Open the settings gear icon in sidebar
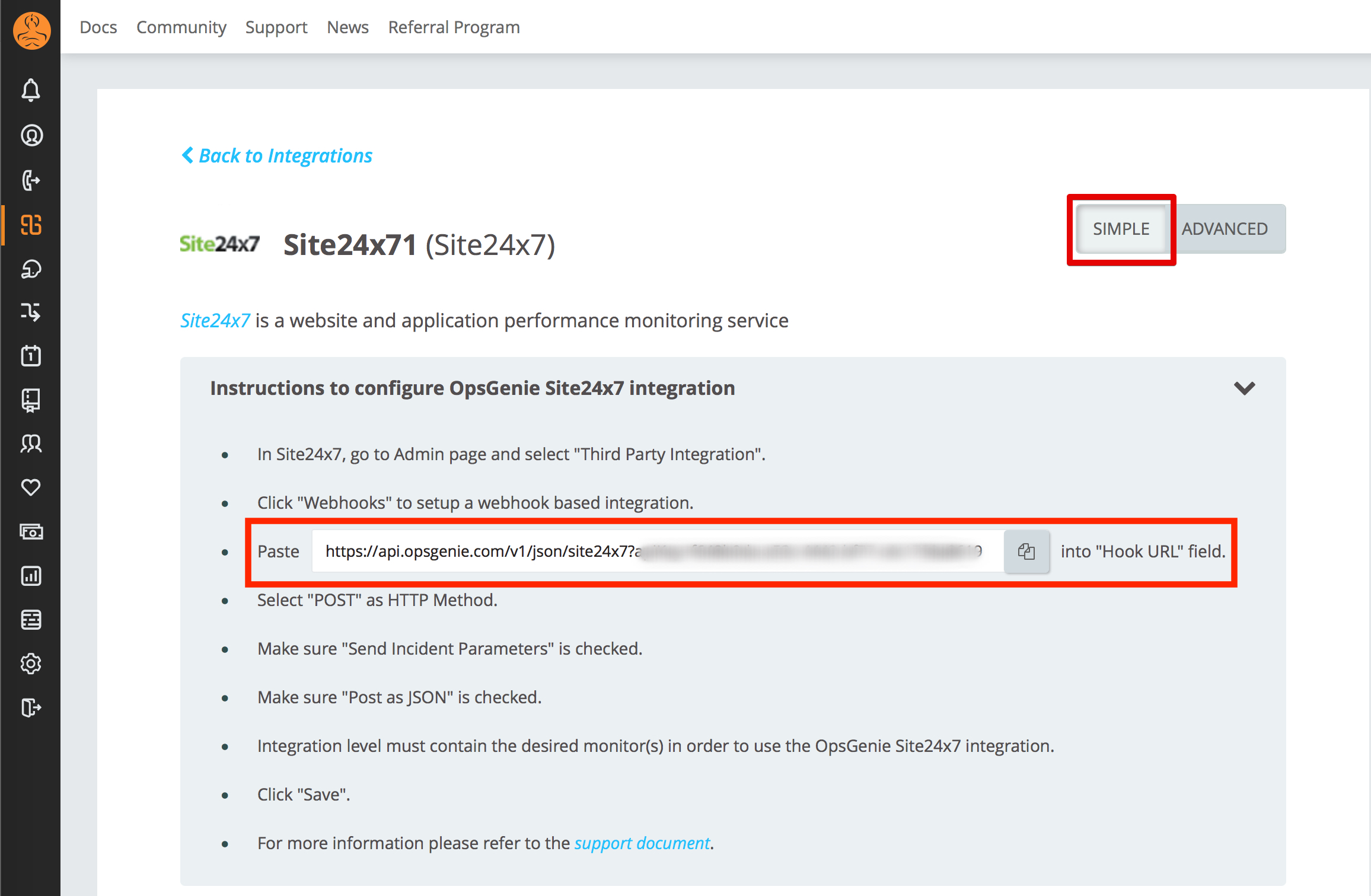Screen dimensions: 1371x896 [31, 664]
